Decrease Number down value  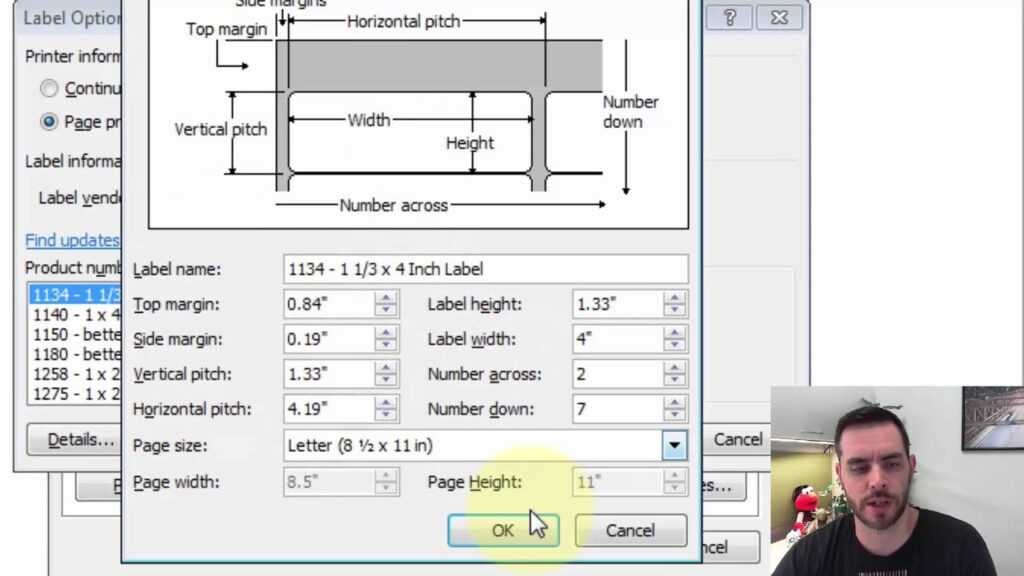pyautogui.click(x=674, y=413)
